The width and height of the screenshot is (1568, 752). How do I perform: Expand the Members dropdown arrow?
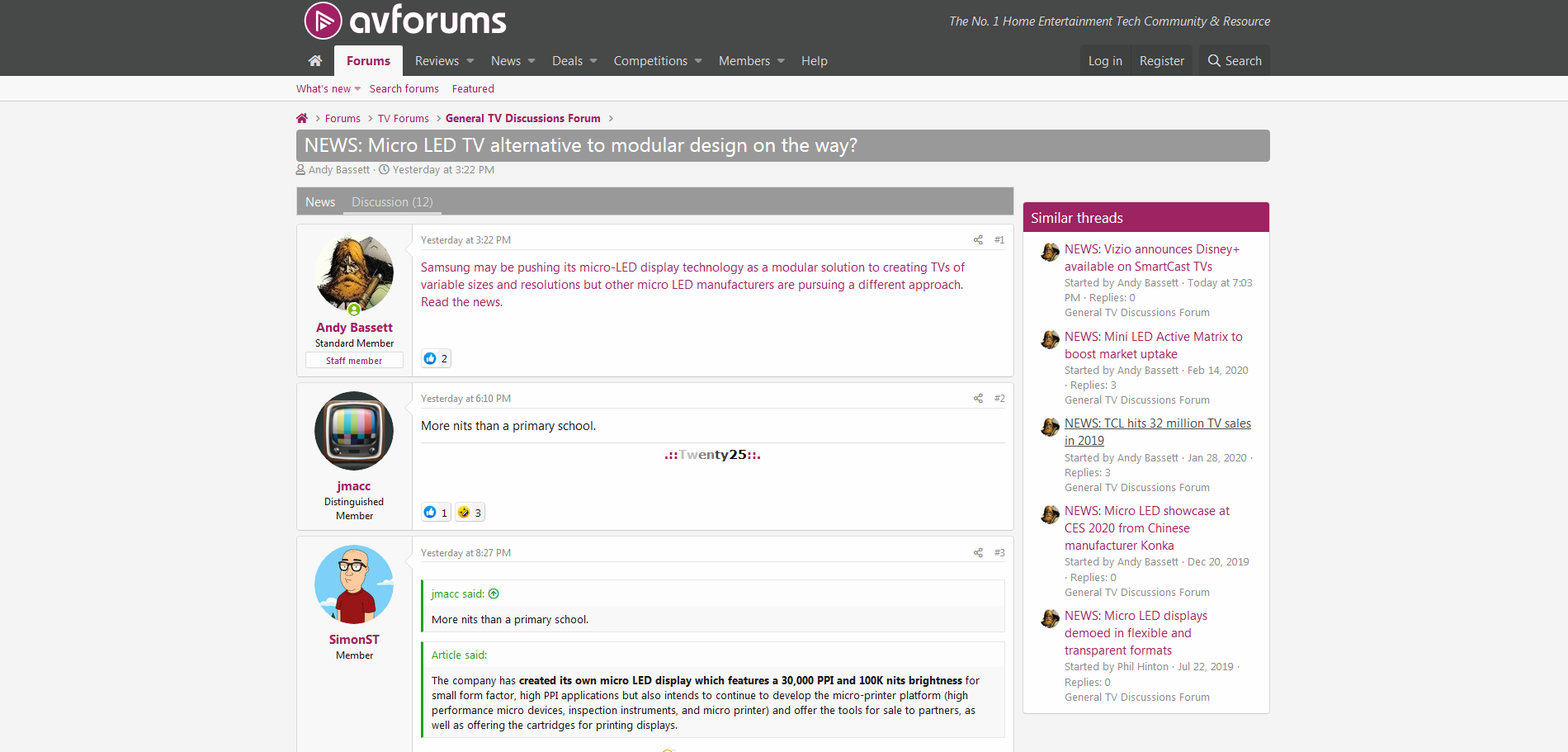pos(781,61)
